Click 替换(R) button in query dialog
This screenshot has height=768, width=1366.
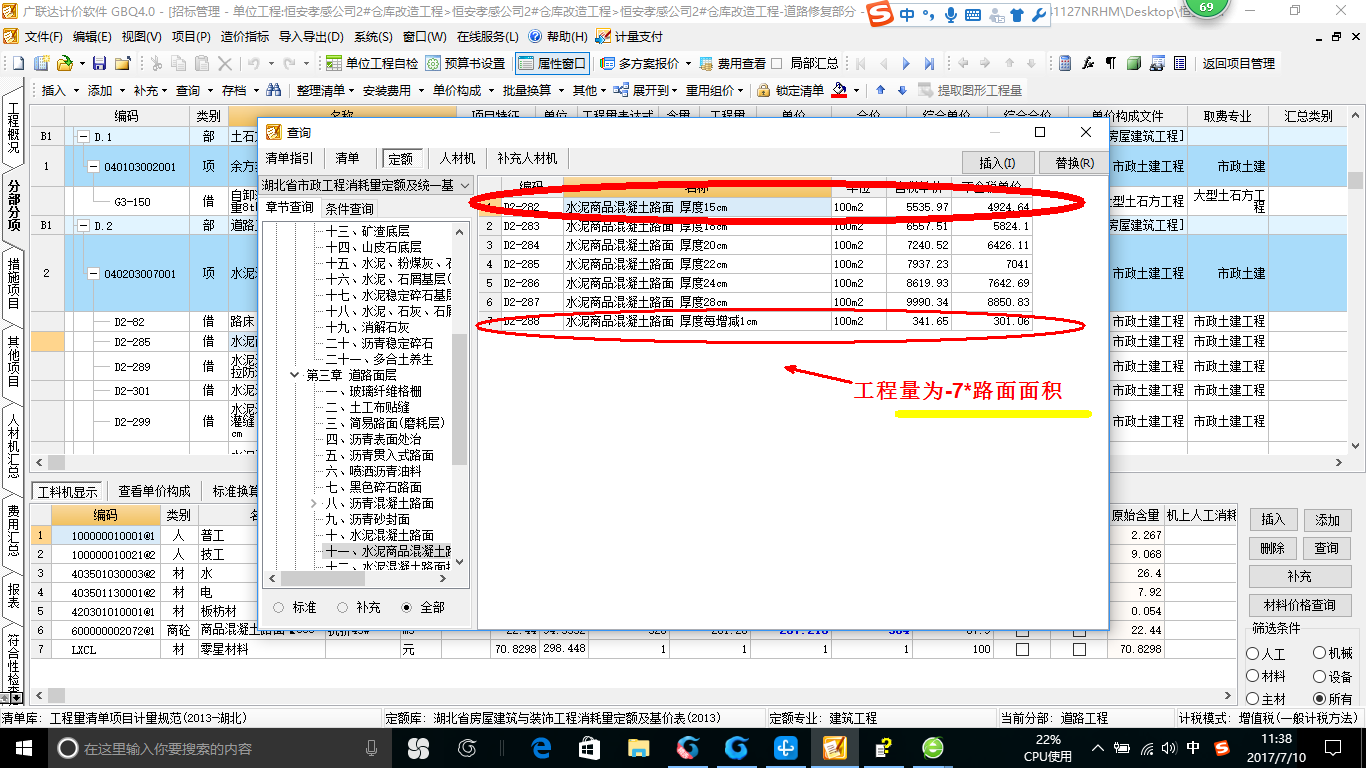click(x=1074, y=162)
